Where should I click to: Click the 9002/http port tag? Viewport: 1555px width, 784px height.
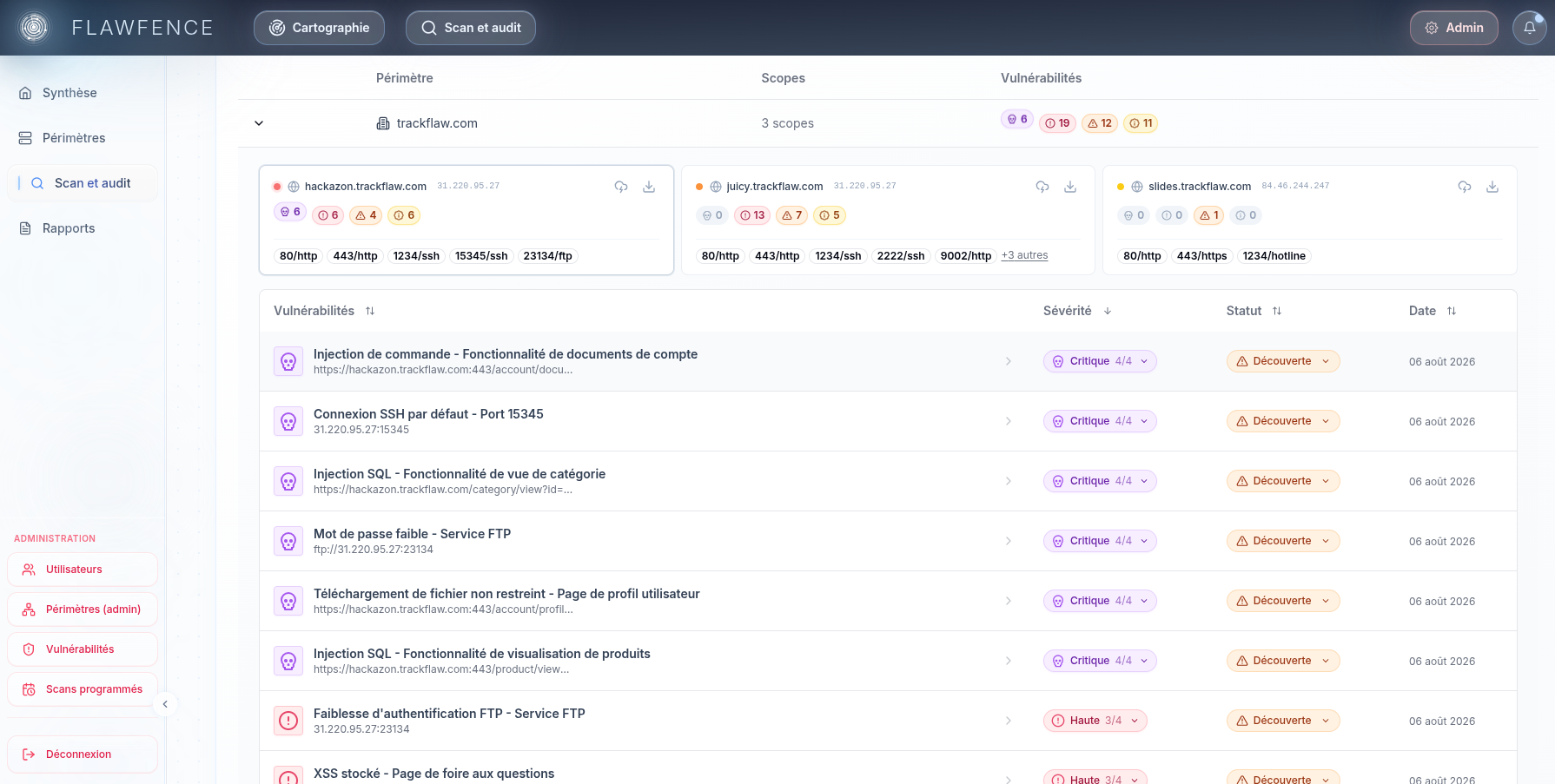click(x=965, y=256)
